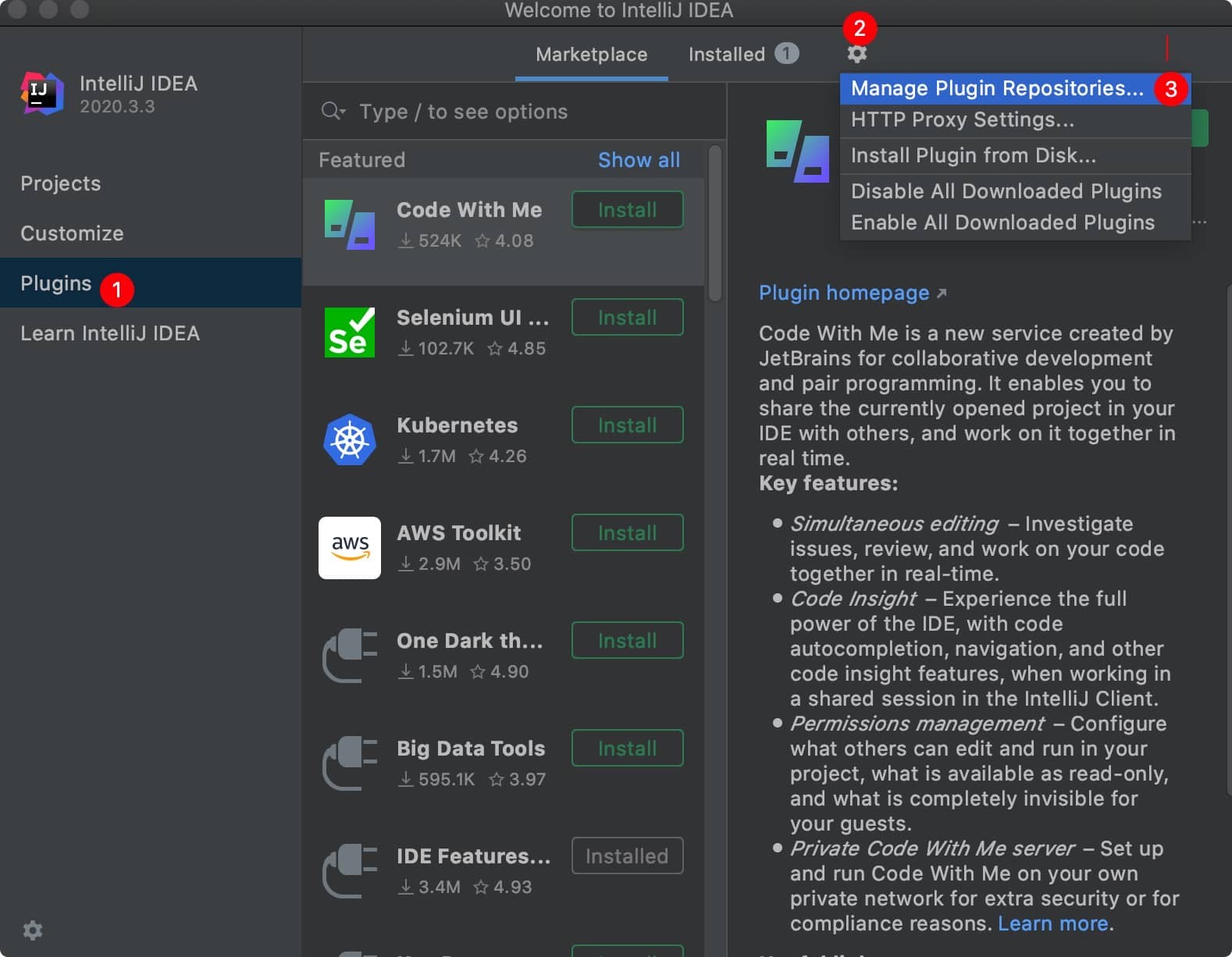
Task: Click the plugin list scrollbar
Action: pyautogui.click(x=714, y=224)
